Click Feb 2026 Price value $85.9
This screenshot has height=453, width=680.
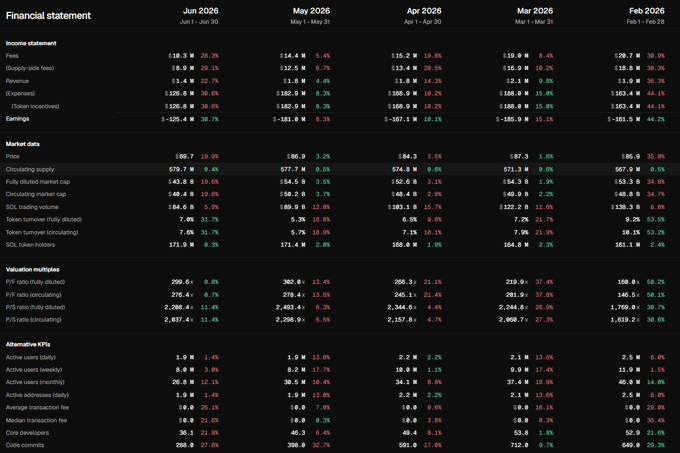[x=630, y=156]
